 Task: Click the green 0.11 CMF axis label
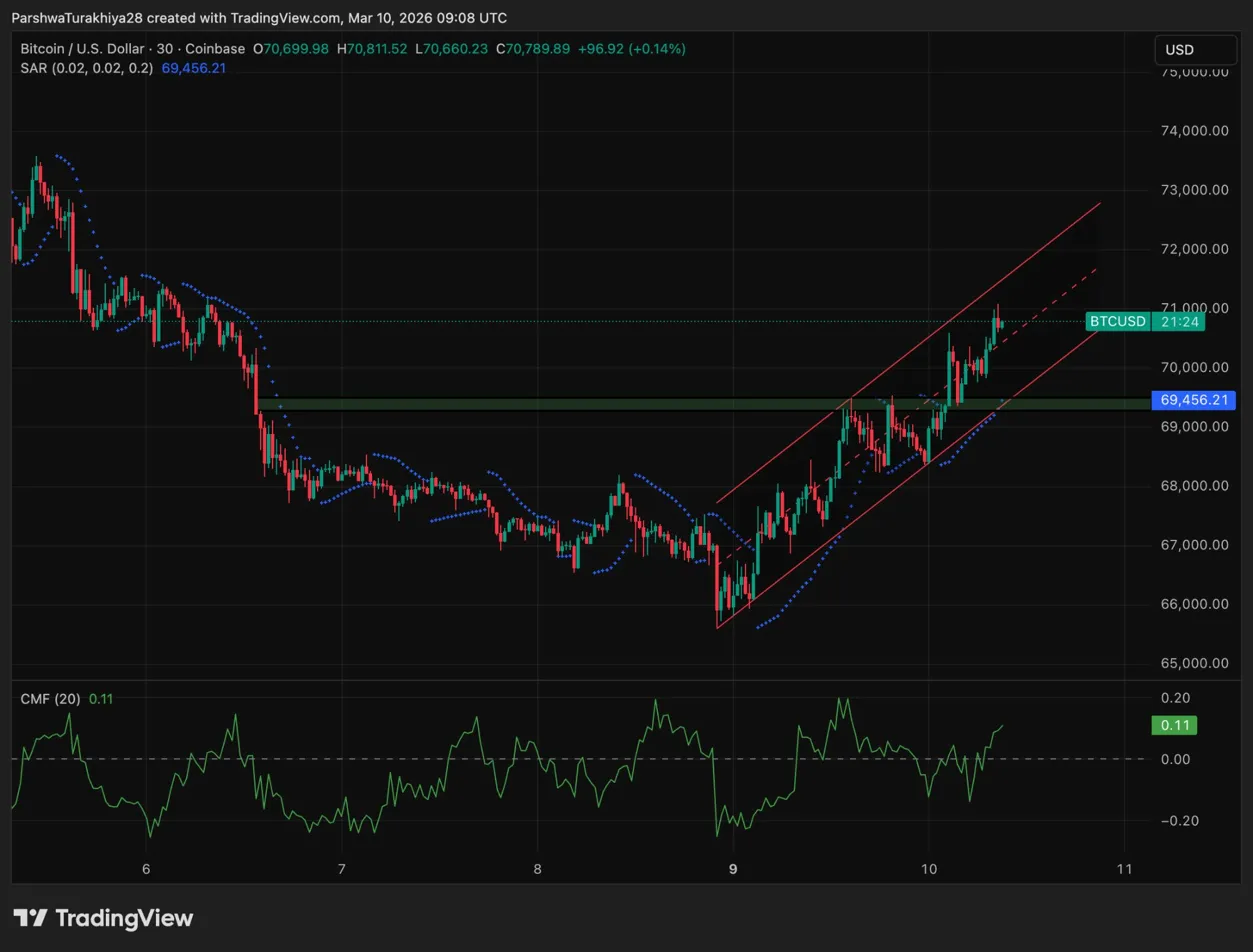(1173, 726)
